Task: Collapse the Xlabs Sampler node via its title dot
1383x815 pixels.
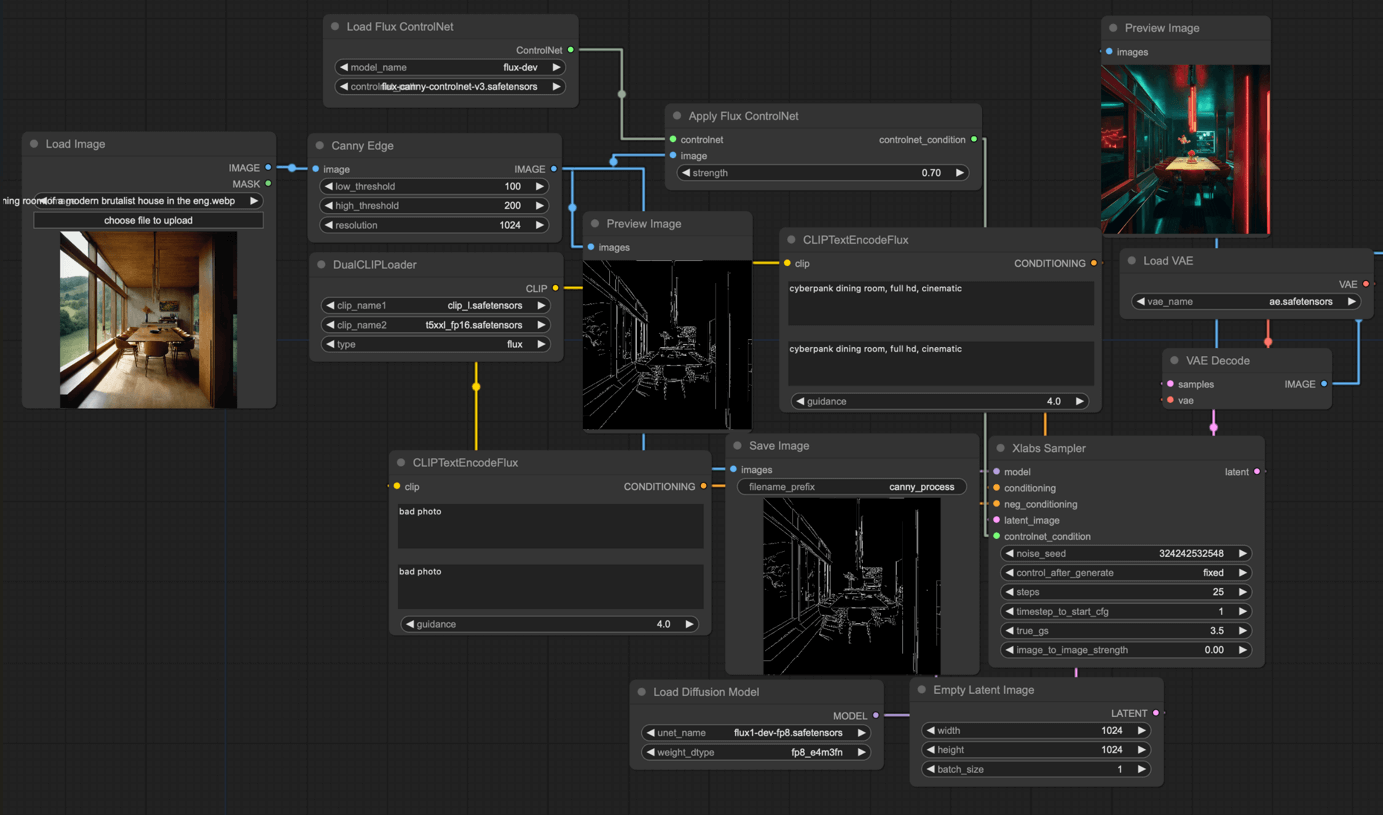Action: (1001, 448)
